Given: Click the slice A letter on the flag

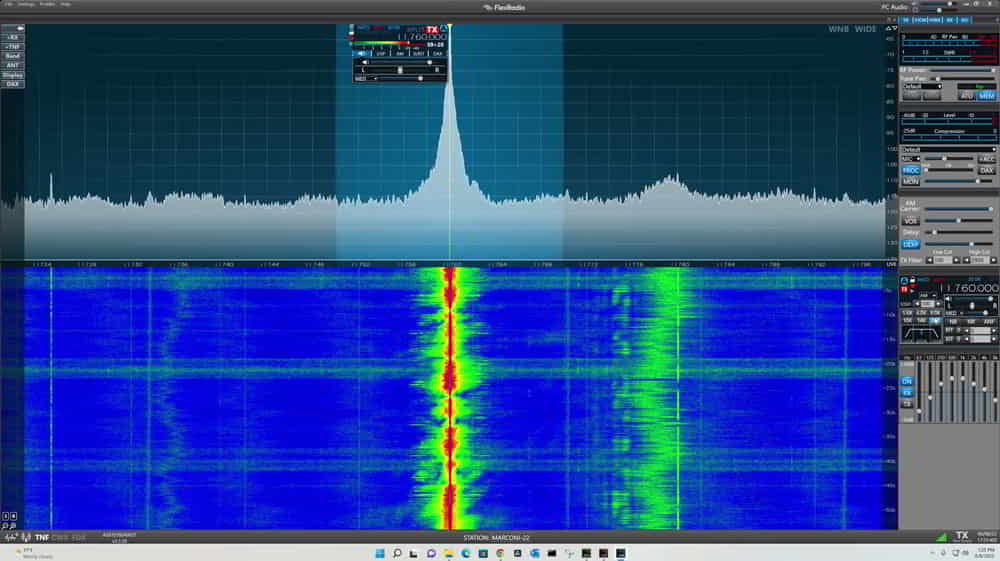Looking at the screenshot, I should tap(444, 29).
